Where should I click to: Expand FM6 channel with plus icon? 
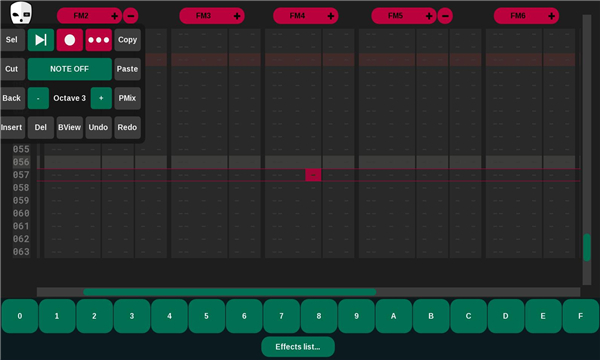(551, 16)
